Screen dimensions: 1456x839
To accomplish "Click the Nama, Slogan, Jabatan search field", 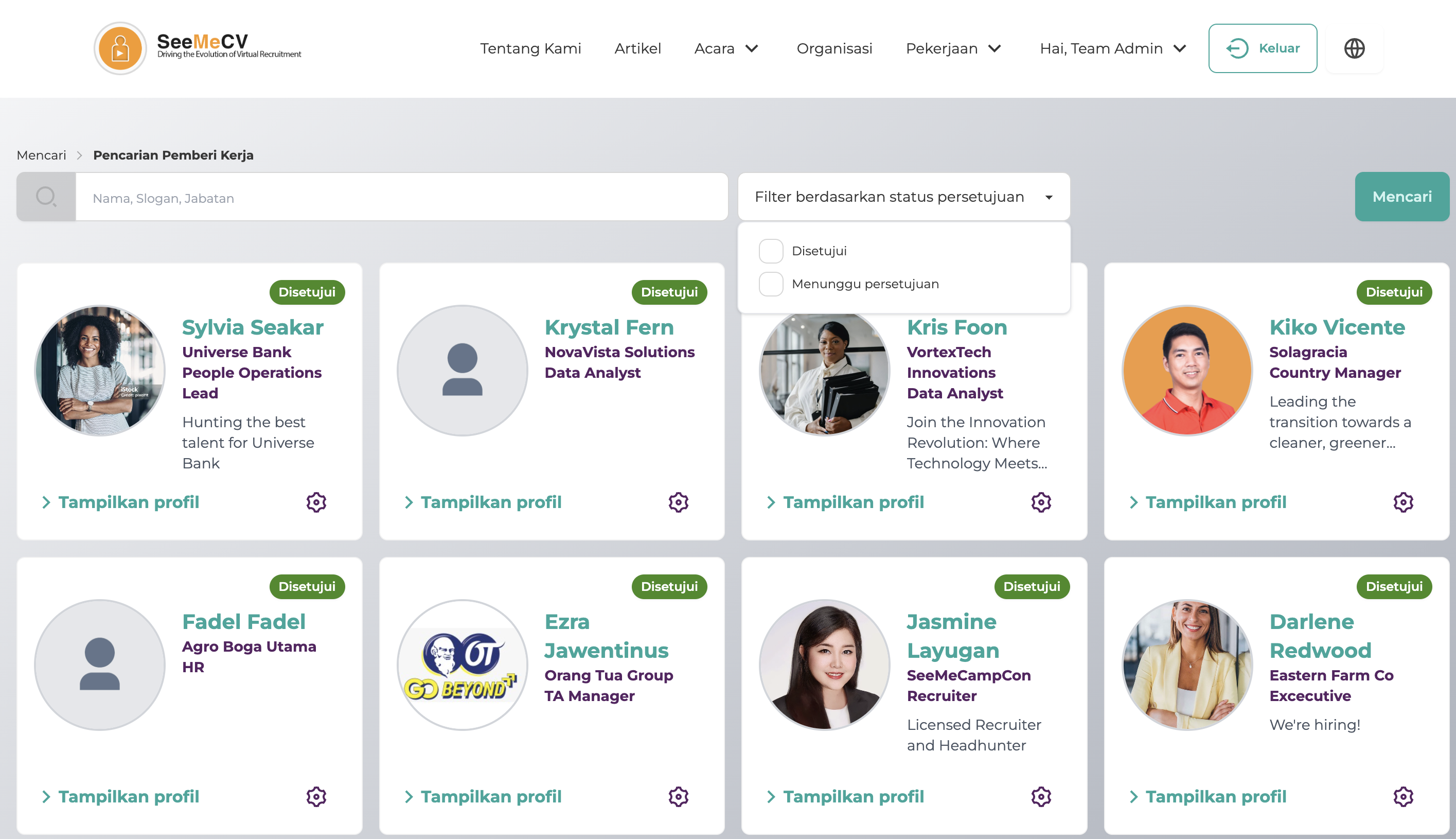I will point(401,198).
